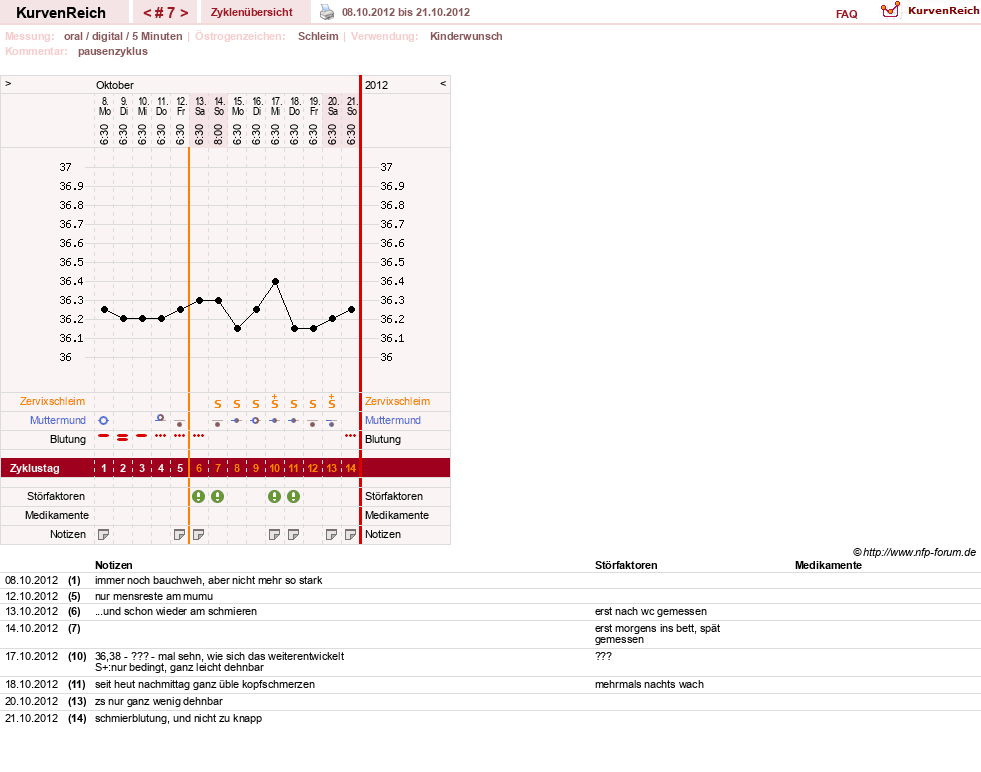
Task: Open the FAQ link
Action: 846,14
